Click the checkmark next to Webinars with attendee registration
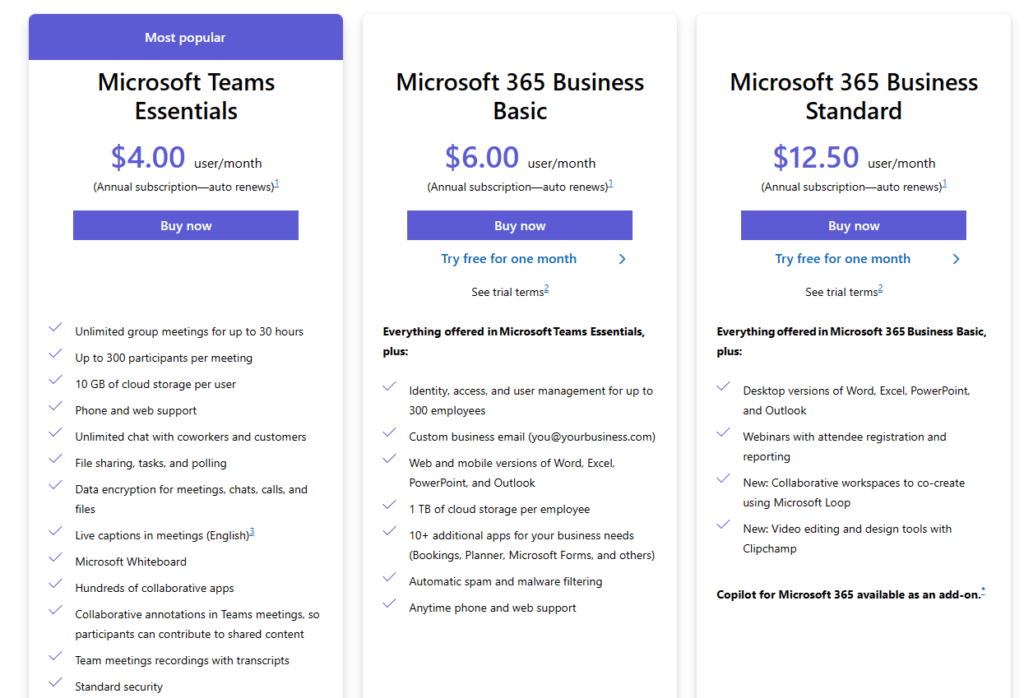Viewport: 1024px width, 698px height. [723, 433]
